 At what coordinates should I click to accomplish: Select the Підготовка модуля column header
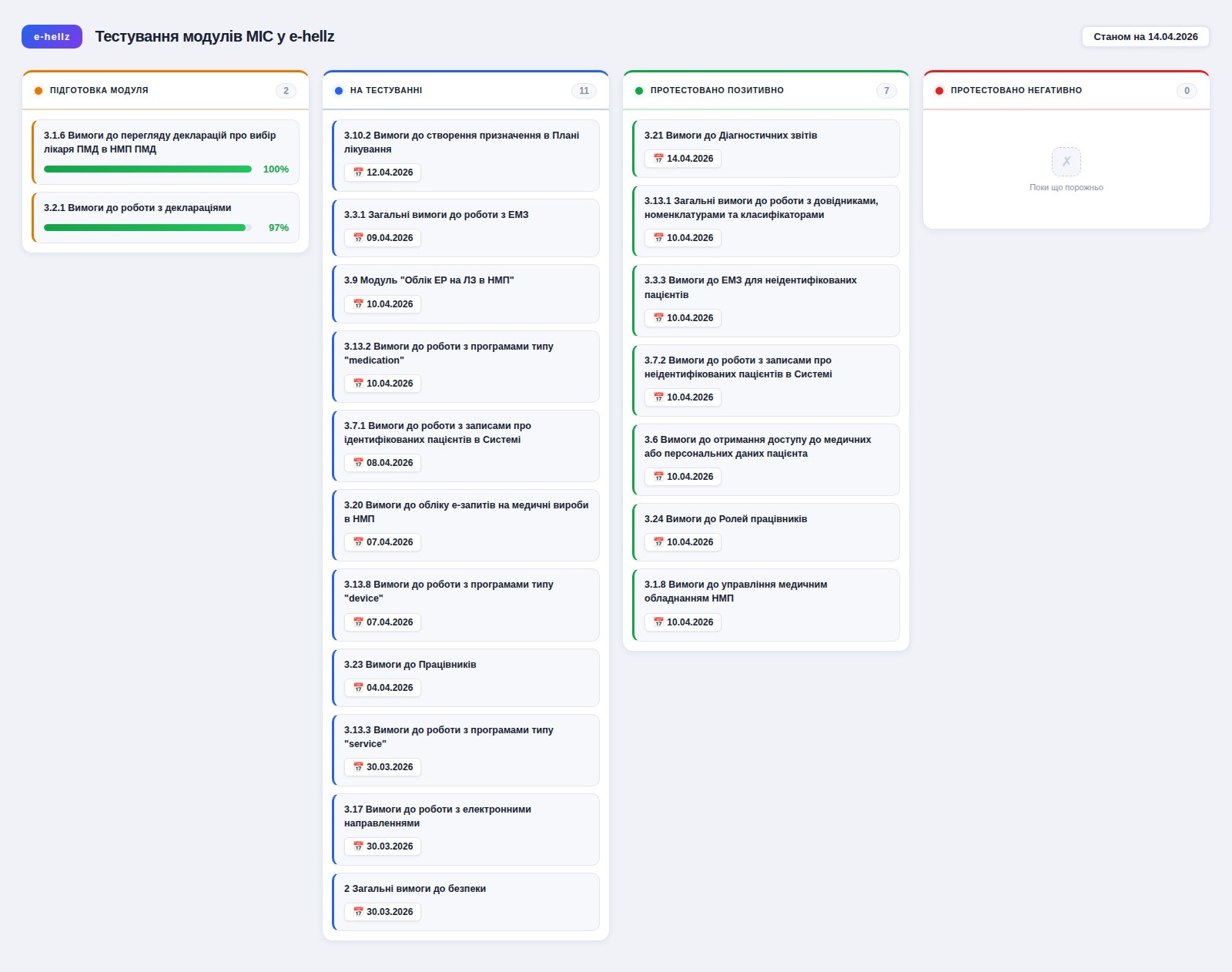99,91
